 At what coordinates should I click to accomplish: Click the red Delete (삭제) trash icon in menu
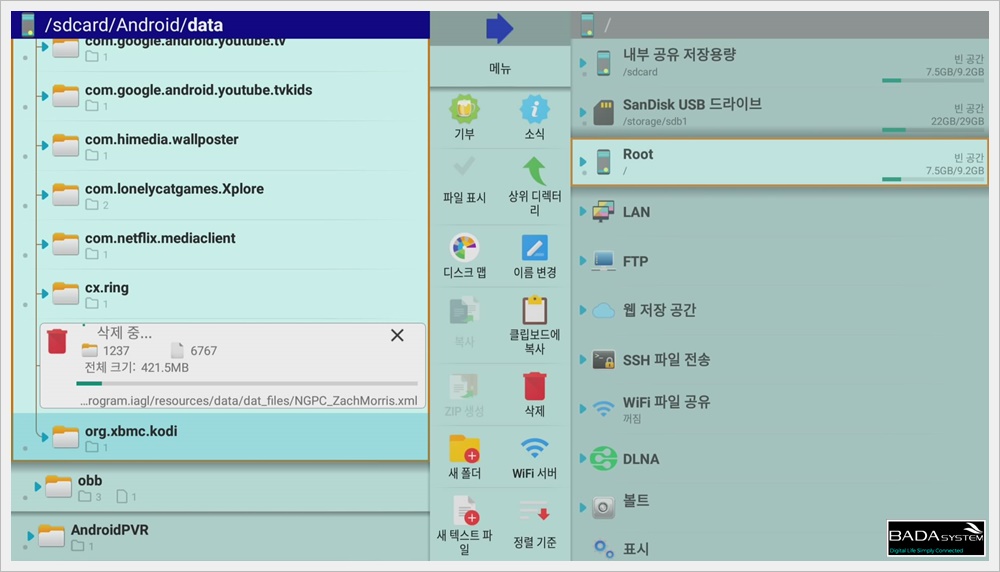point(534,386)
